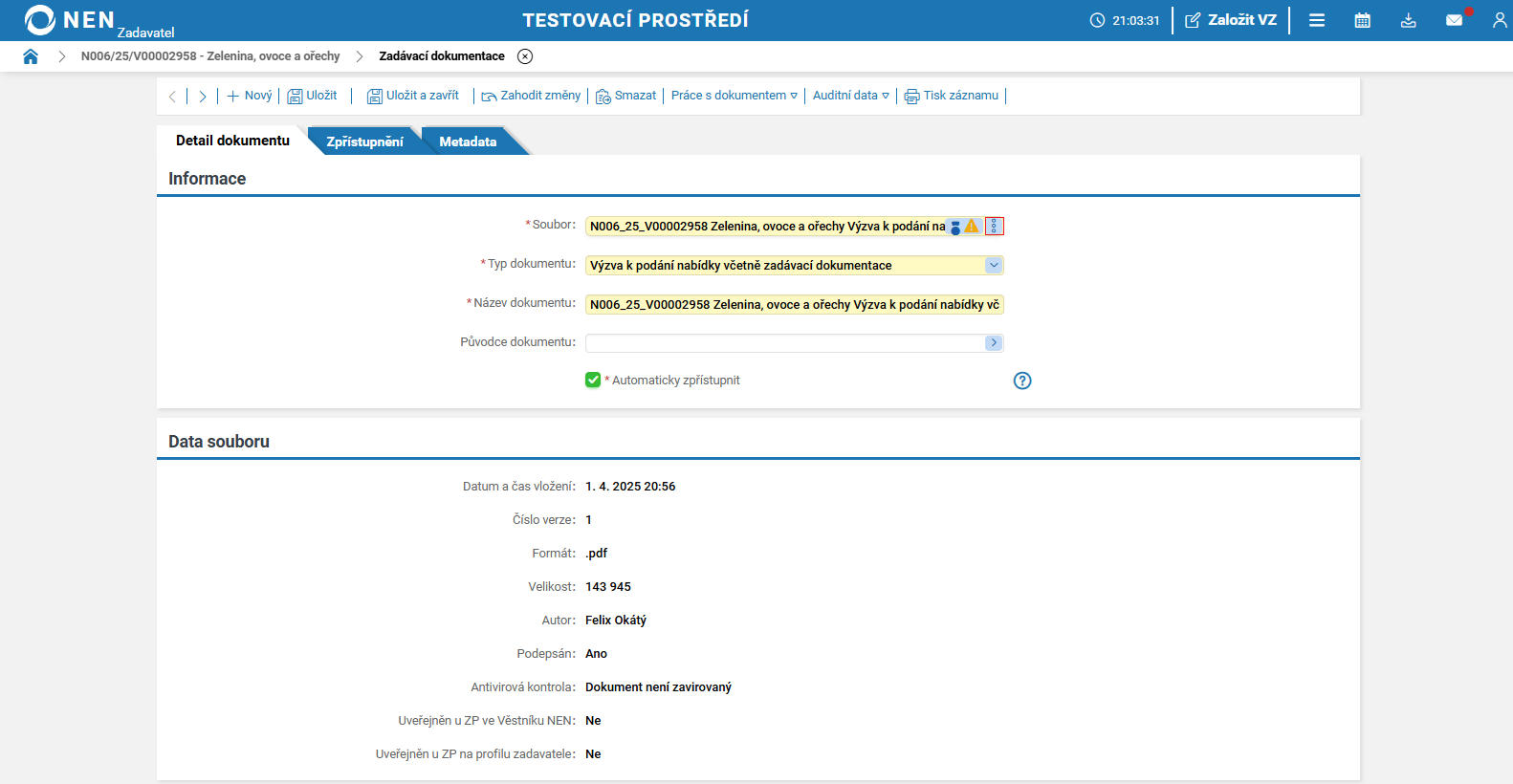Click Založit VZ button
1513x784 pixels.
click(x=1232, y=20)
